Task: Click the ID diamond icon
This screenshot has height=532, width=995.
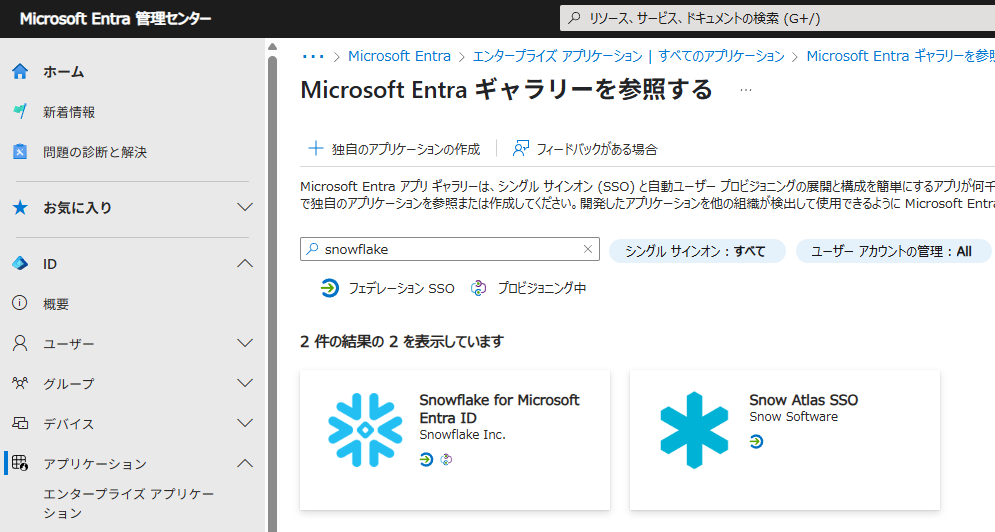Action: coord(20,263)
